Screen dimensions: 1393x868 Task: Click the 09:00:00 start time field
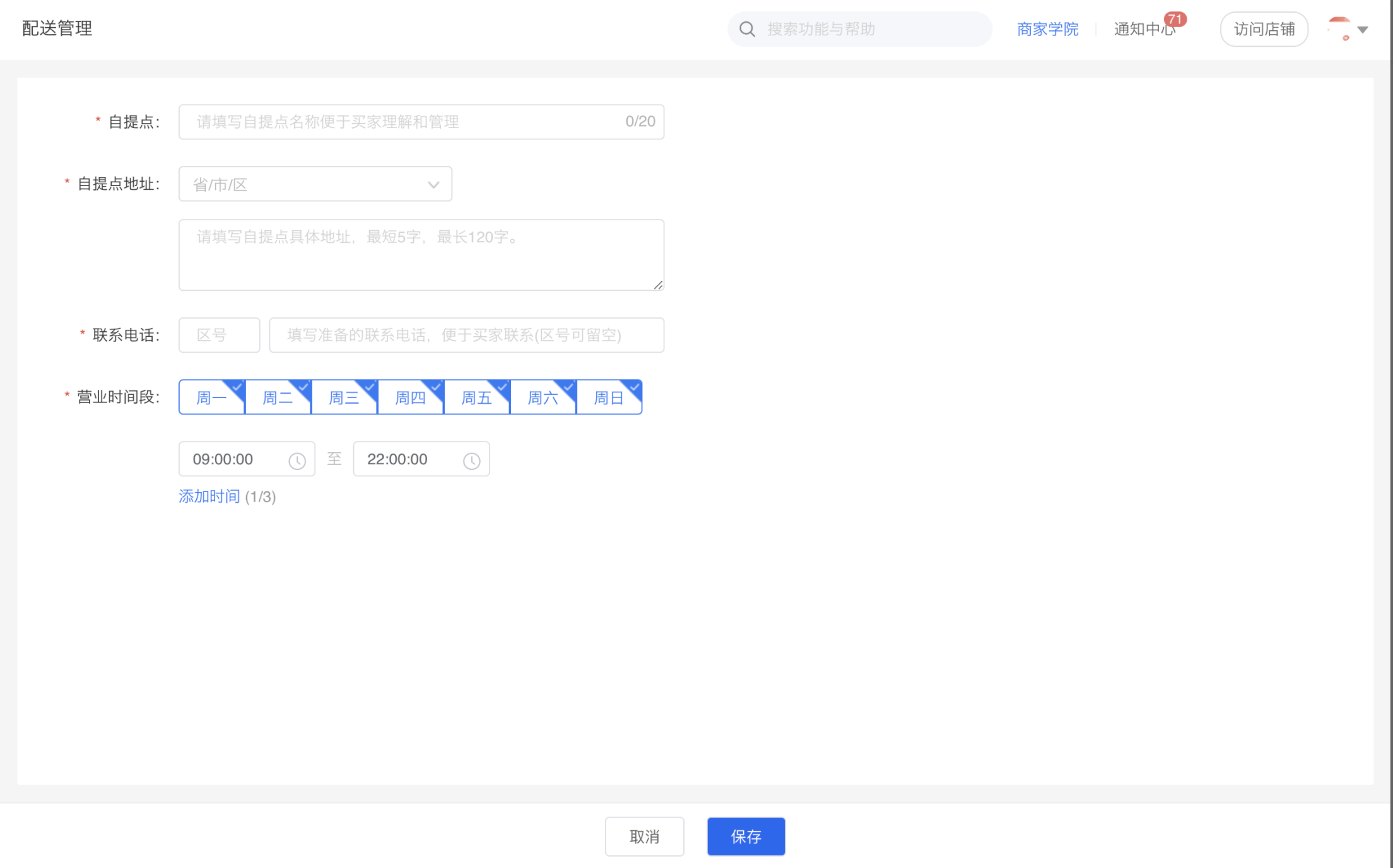point(247,459)
